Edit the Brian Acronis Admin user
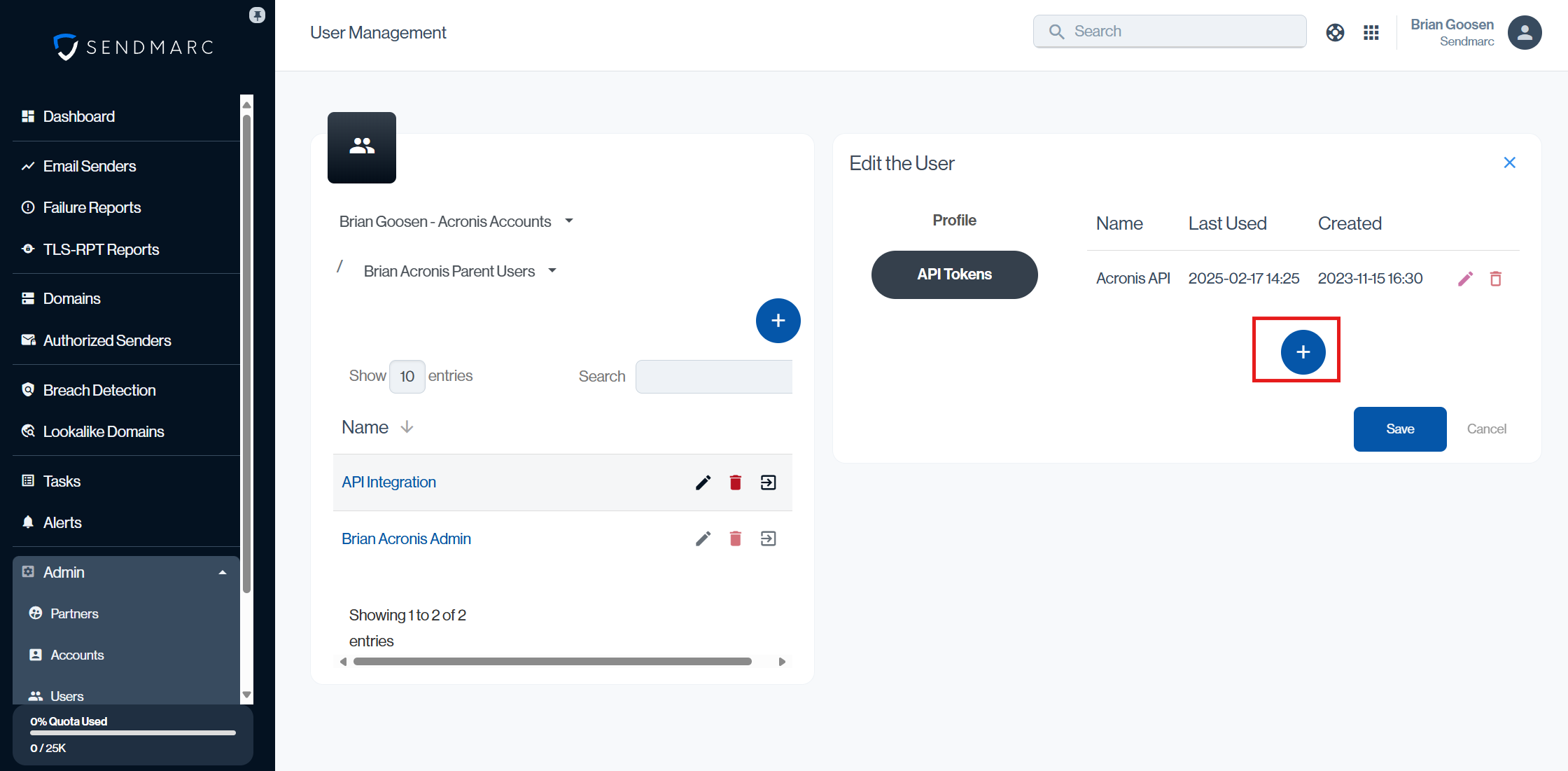Image resolution: width=1568 pixels, height=771 pixels. [x=703, y=539]
